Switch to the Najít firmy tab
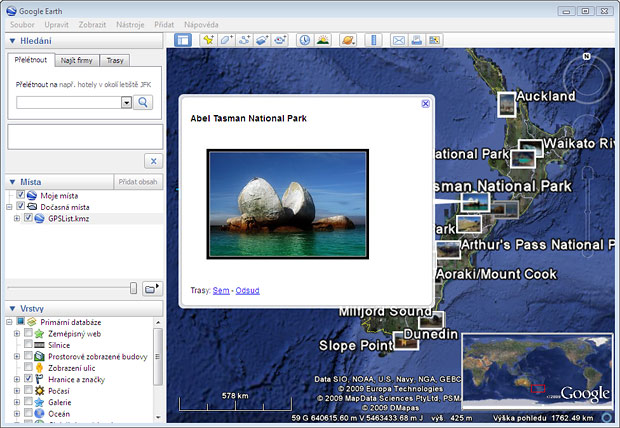Screen dimensions: 620x428 click(77, 61)
